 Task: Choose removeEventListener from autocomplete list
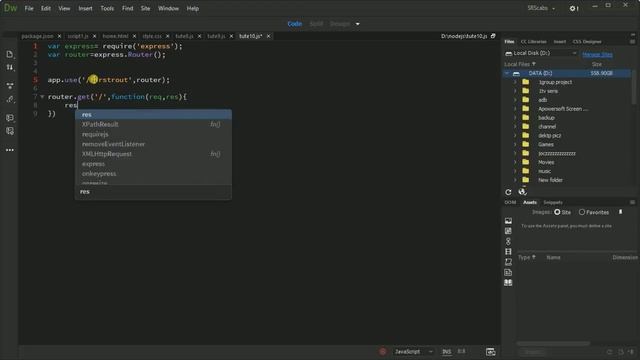point(153,144)
